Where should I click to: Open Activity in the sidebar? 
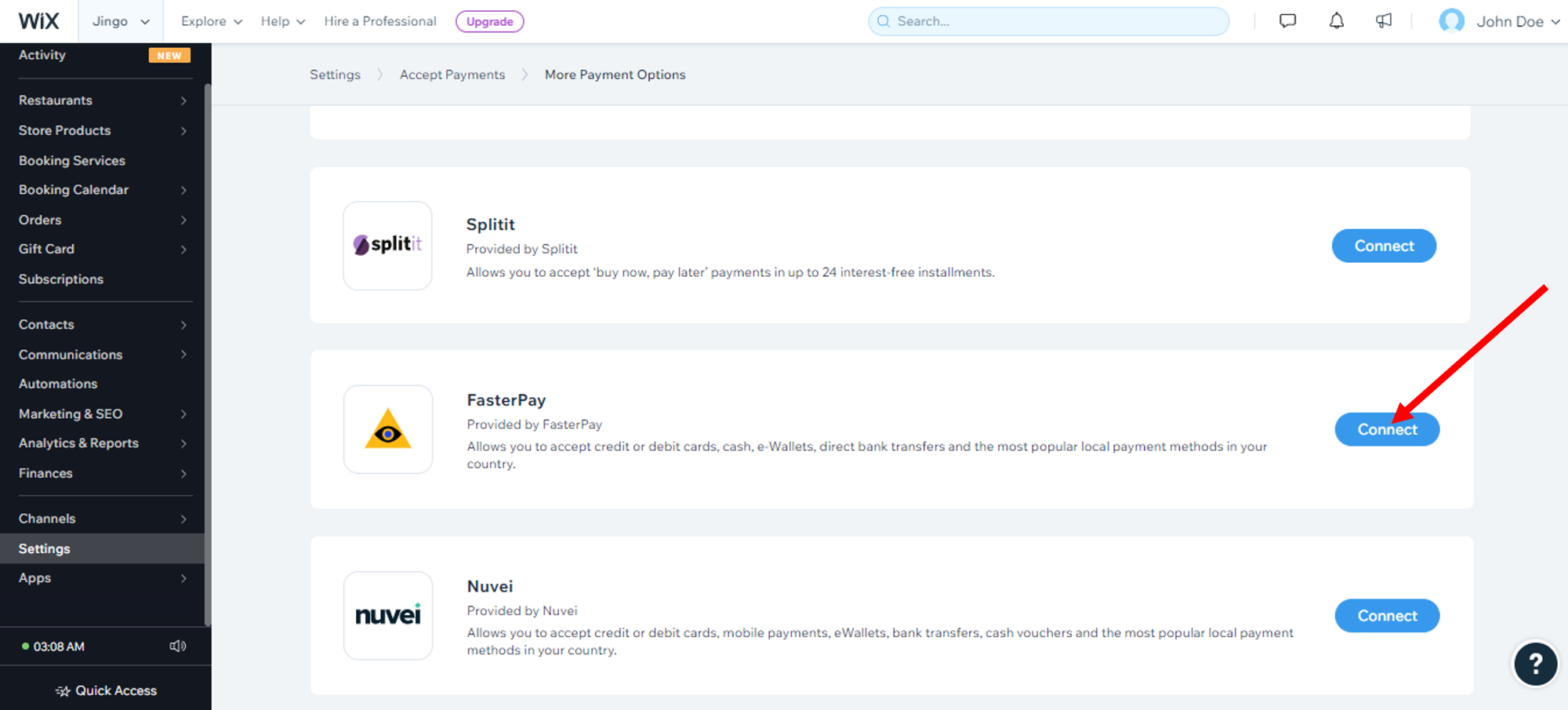click(42, 55)
